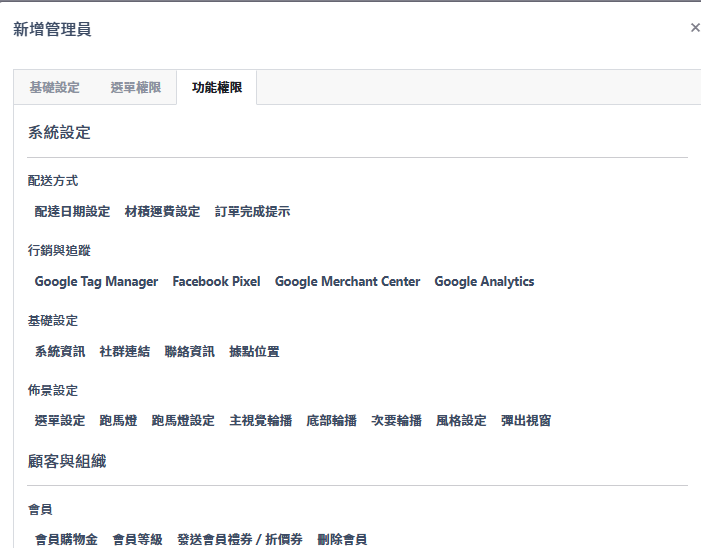Click the 配送方式 group label
The image size is (701, 548).
[53, 181]
